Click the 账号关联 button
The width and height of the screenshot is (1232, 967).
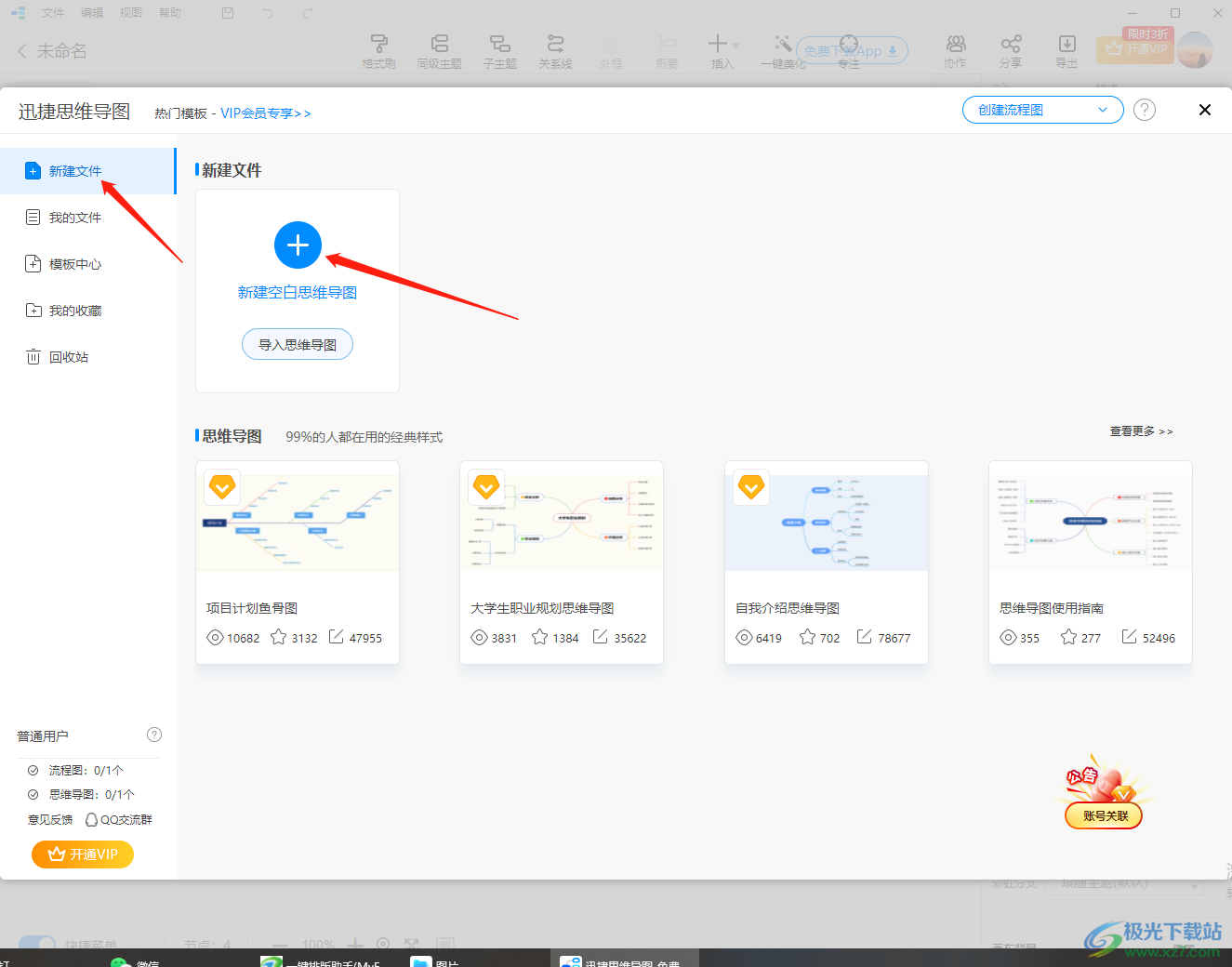point(1104,816)
